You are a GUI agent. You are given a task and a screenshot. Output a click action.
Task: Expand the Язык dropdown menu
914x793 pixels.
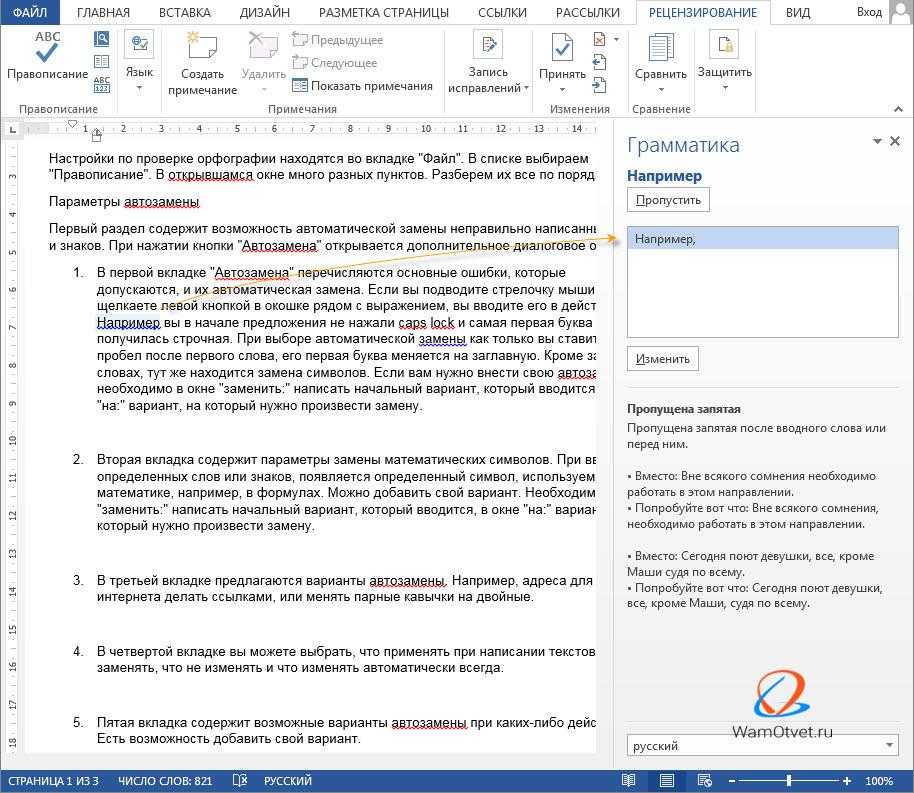pos(139,88)
